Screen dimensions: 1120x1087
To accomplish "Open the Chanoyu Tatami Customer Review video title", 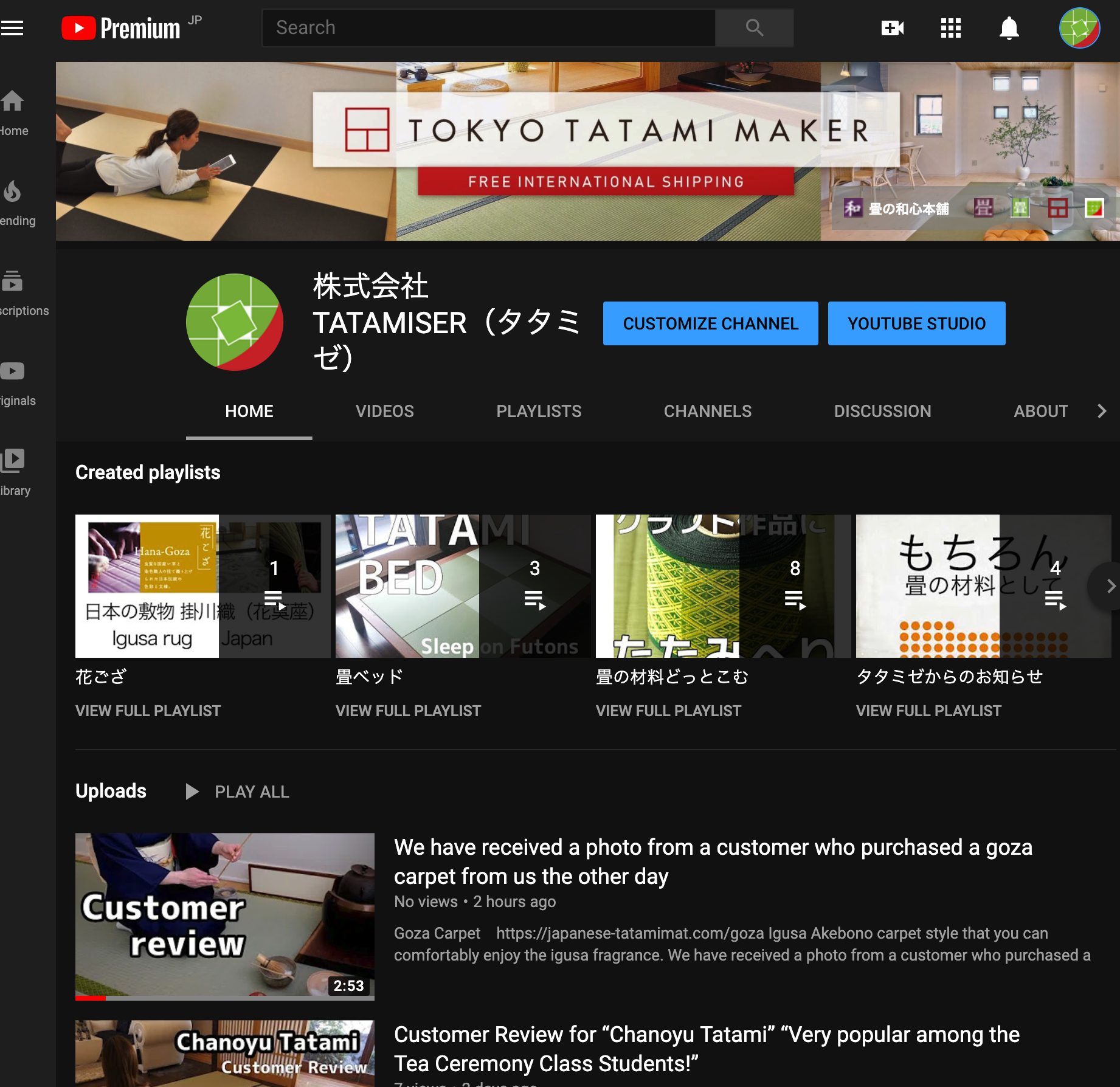I will (707, 1049).
